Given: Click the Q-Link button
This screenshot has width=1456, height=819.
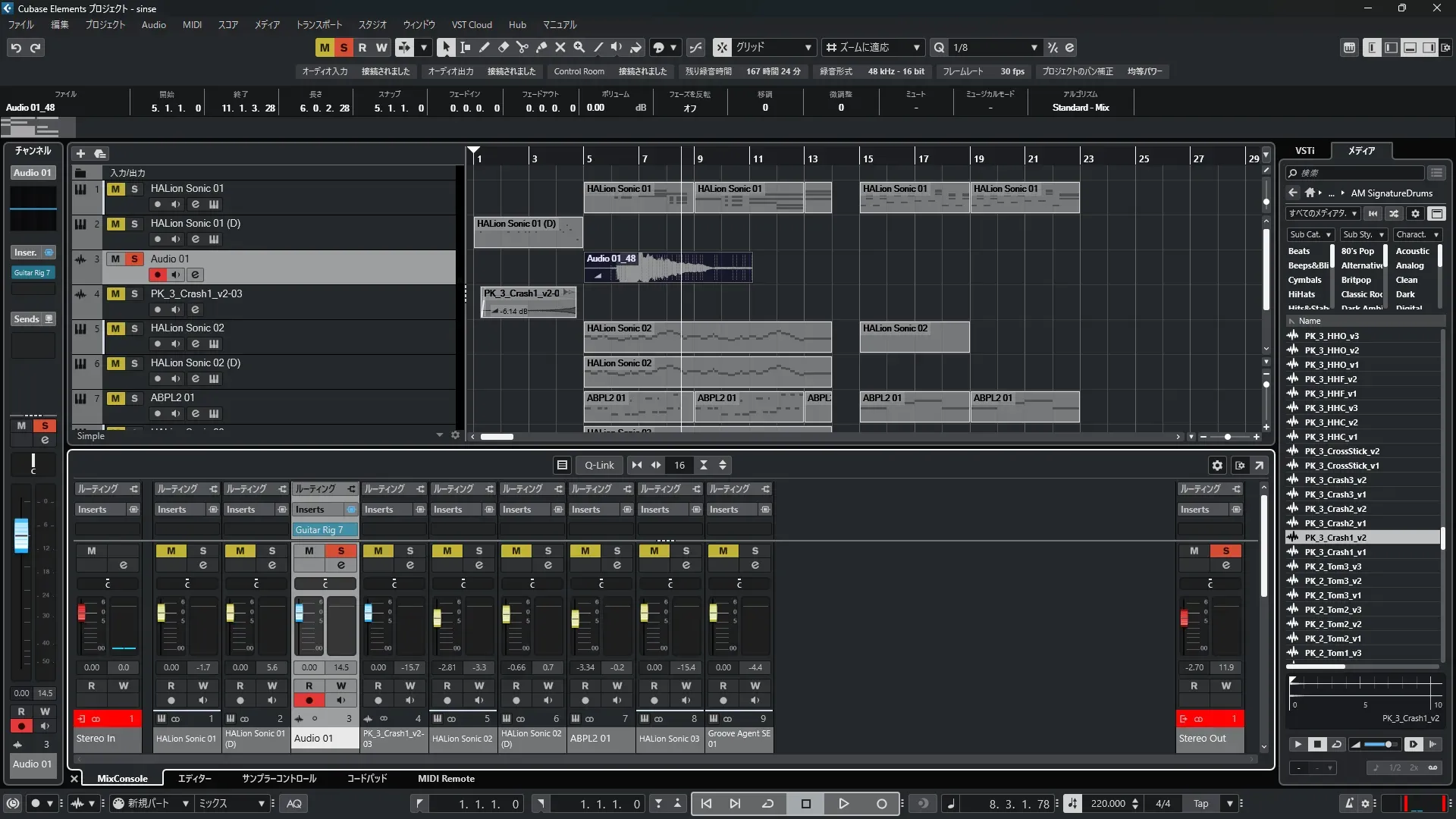Looking at the screenshot, I should pos(599,465).
